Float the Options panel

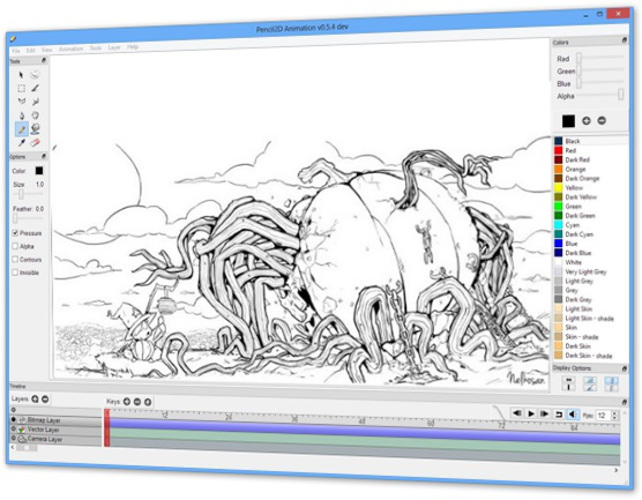(x=44, y=156)
